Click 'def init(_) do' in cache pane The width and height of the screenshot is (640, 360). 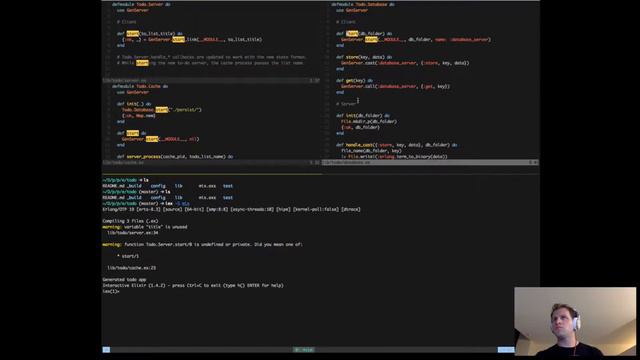pyautogui.click(x=134, y=104)
